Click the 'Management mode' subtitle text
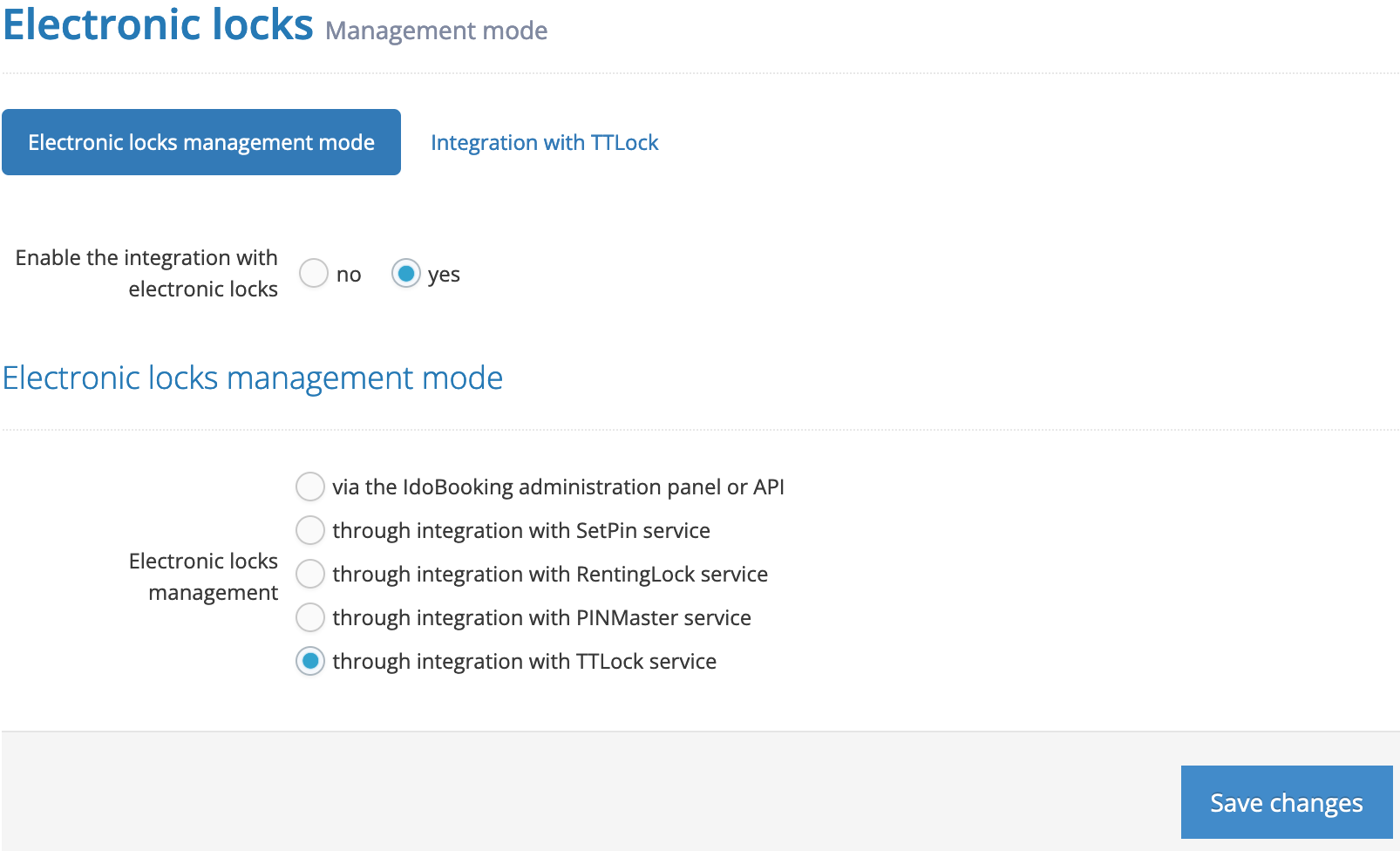Screen dimensions: 1400x851 (436, 31)
